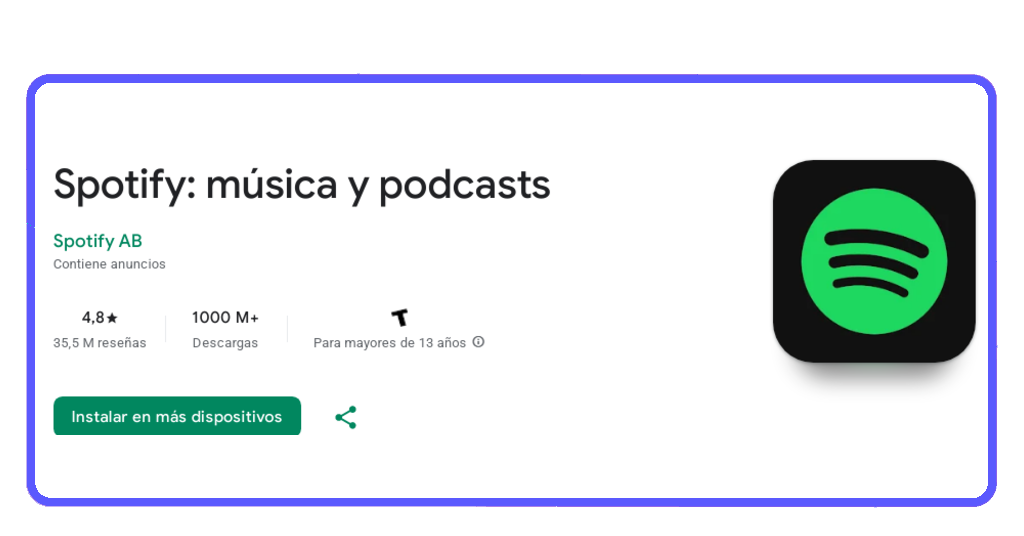The image size is (1024, 536).
Task: Click Para mayores de 13 años text
Action: point(390,343)
